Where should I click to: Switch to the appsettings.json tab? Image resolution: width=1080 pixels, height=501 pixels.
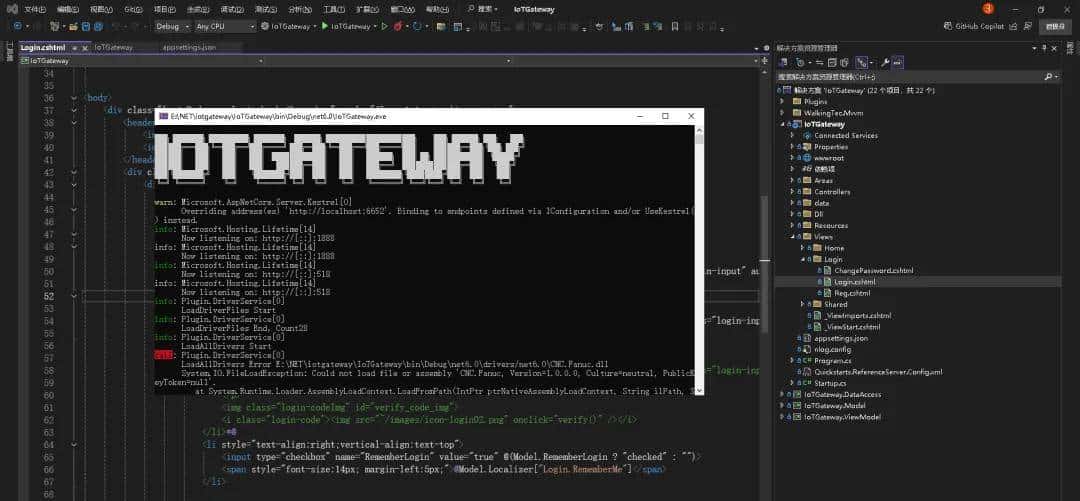189,48
